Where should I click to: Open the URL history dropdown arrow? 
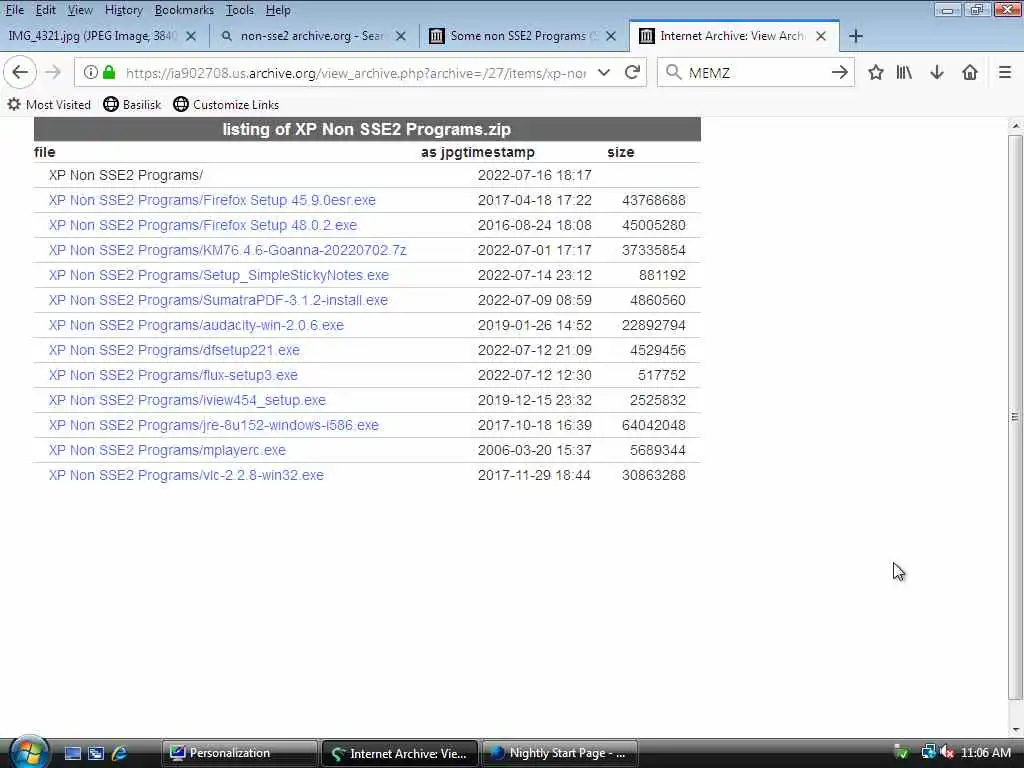pyautogui.click(x=604, y=72)
